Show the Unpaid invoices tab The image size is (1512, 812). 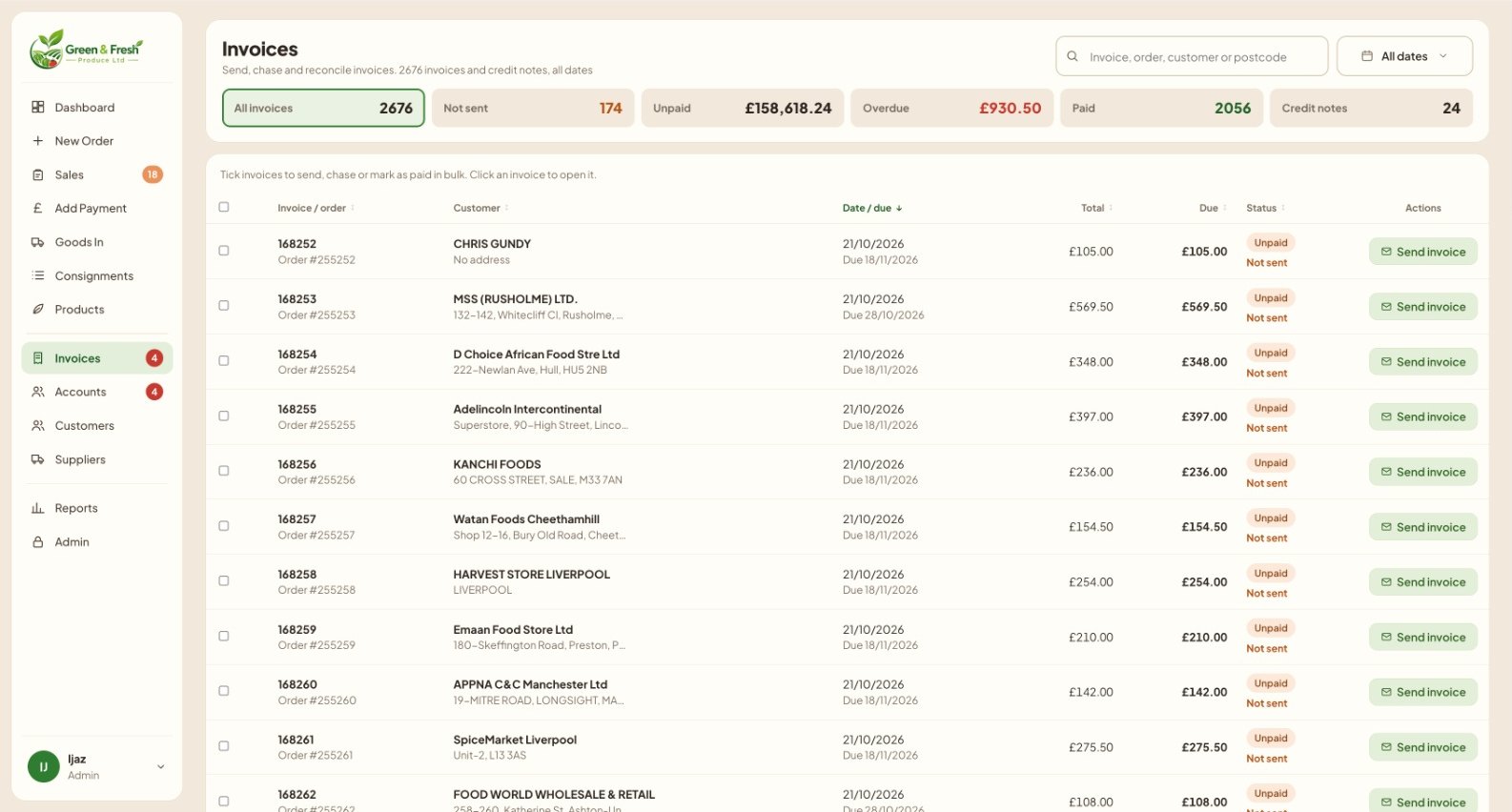743,108
